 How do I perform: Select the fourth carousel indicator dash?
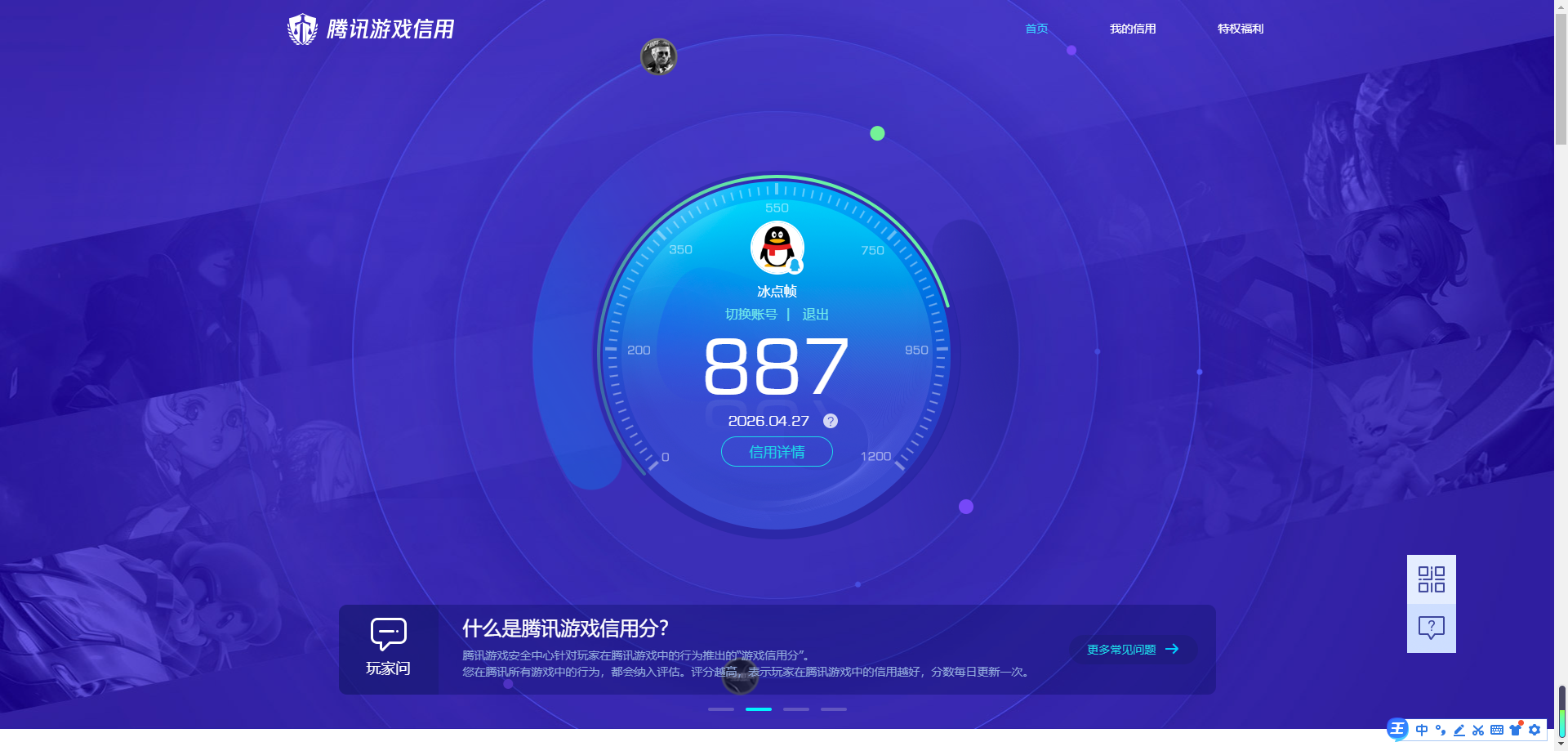coord(834,709)
